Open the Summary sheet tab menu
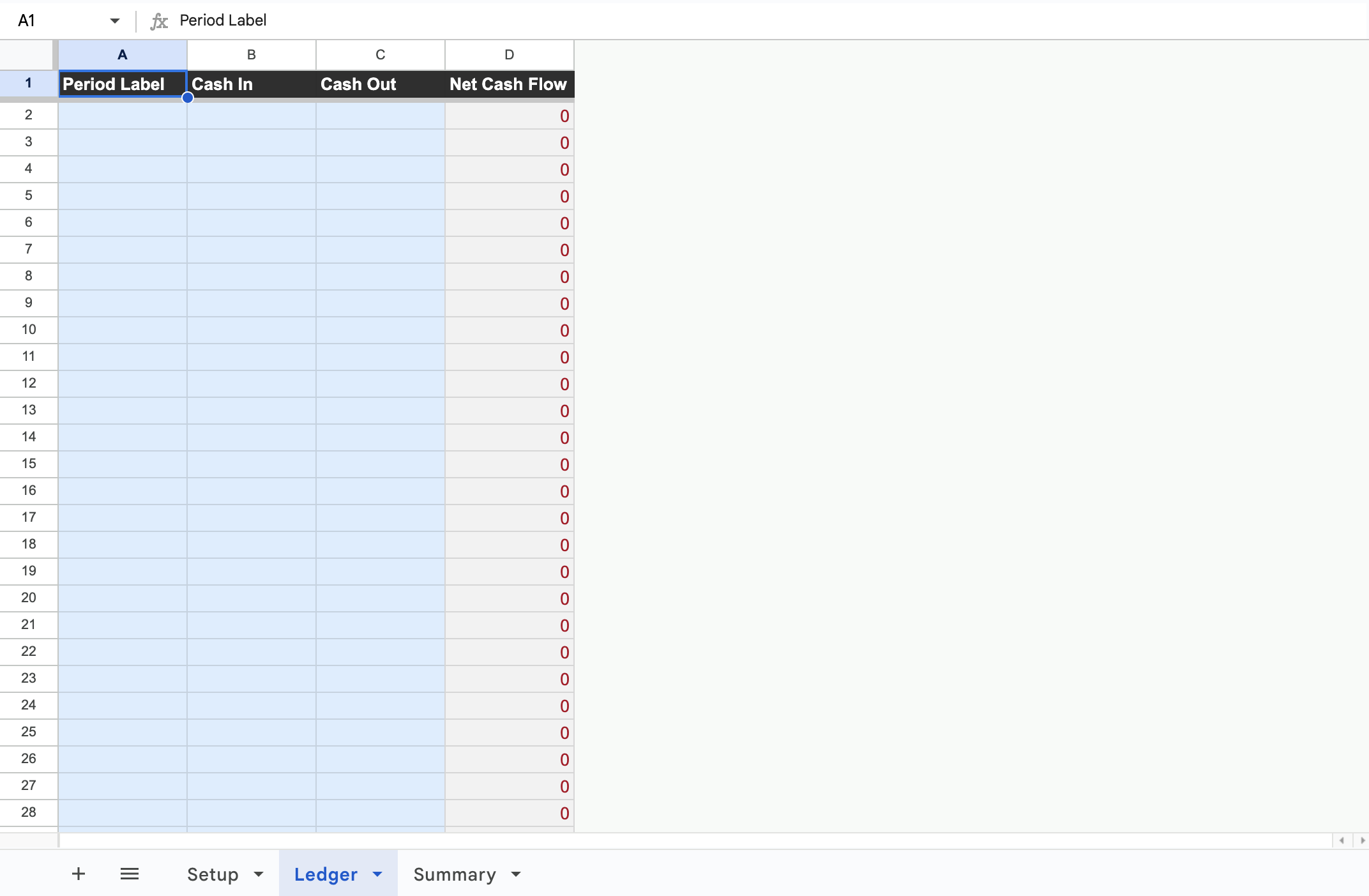Viewport: 1369px width, 896px height. click(x=515, y=875)
